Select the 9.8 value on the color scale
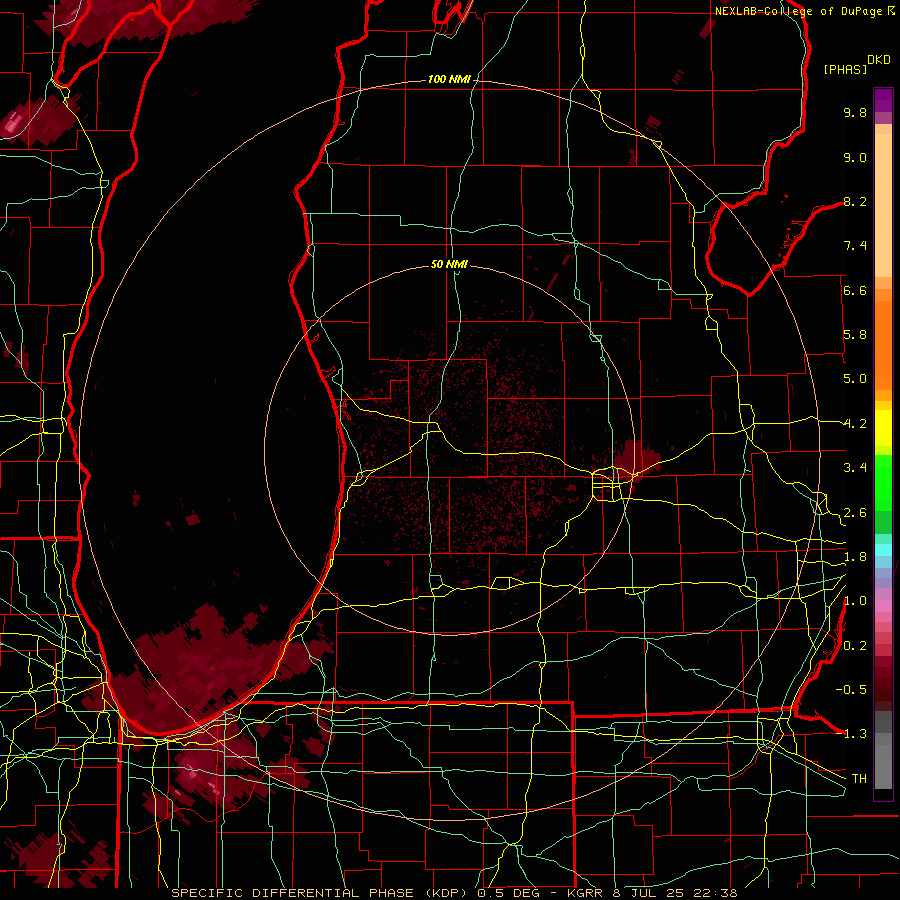900x900 pixels. tap(855, 112)
